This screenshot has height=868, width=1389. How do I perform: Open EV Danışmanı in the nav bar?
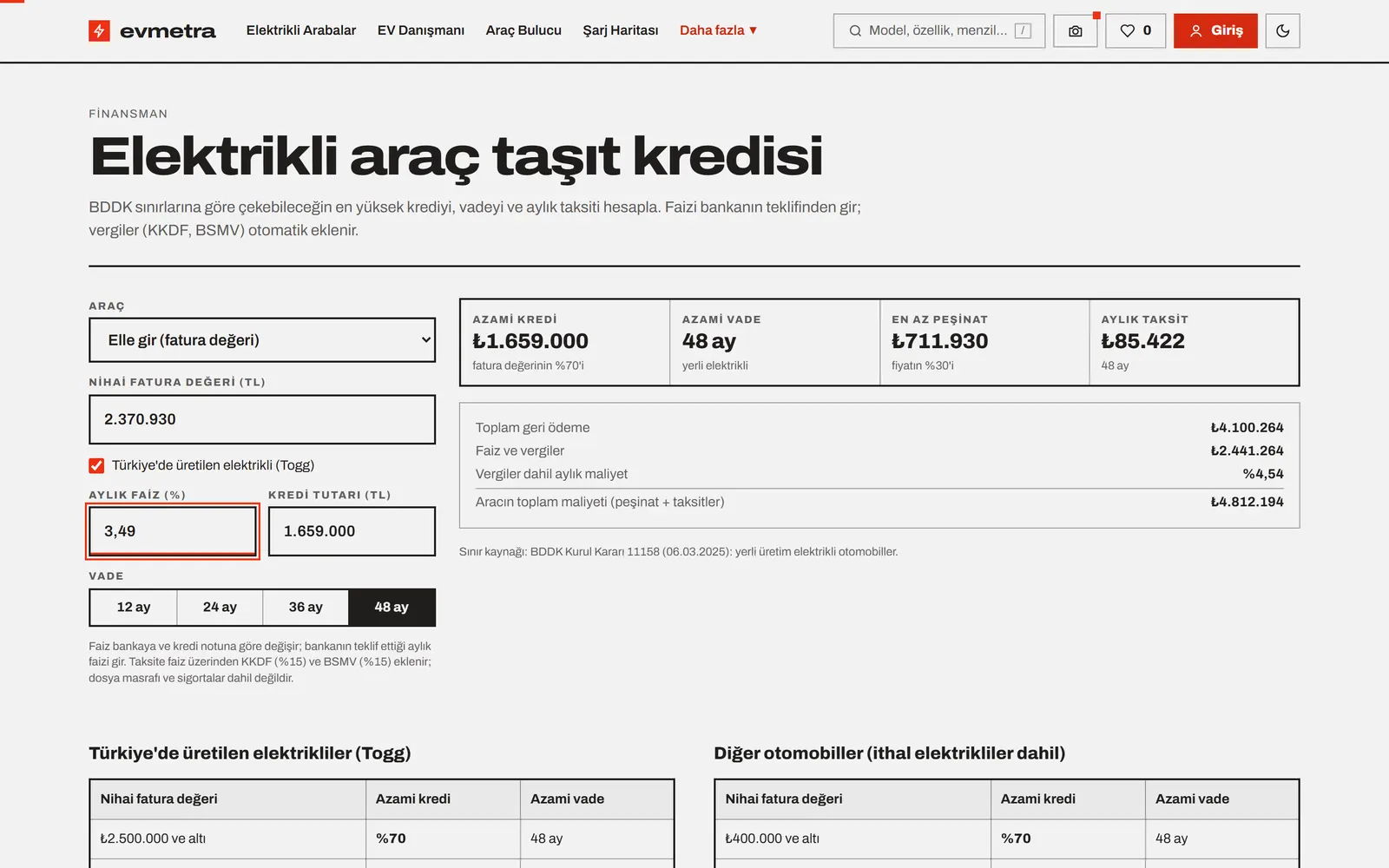tap(421, 30)
